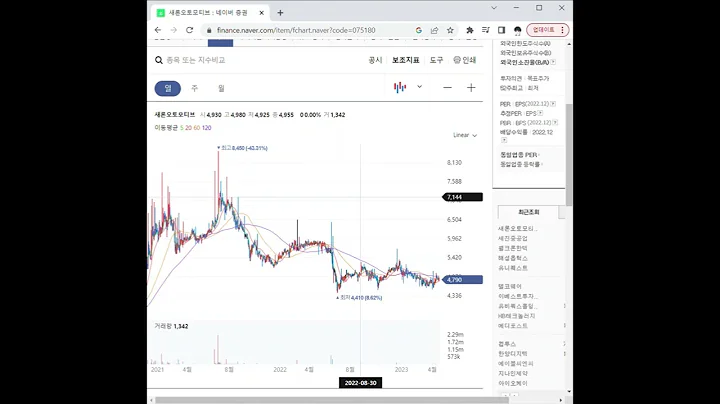The image size is (720, 404).
Task: Click the 이동평균 moving average label
Action: tap(166, 128)
